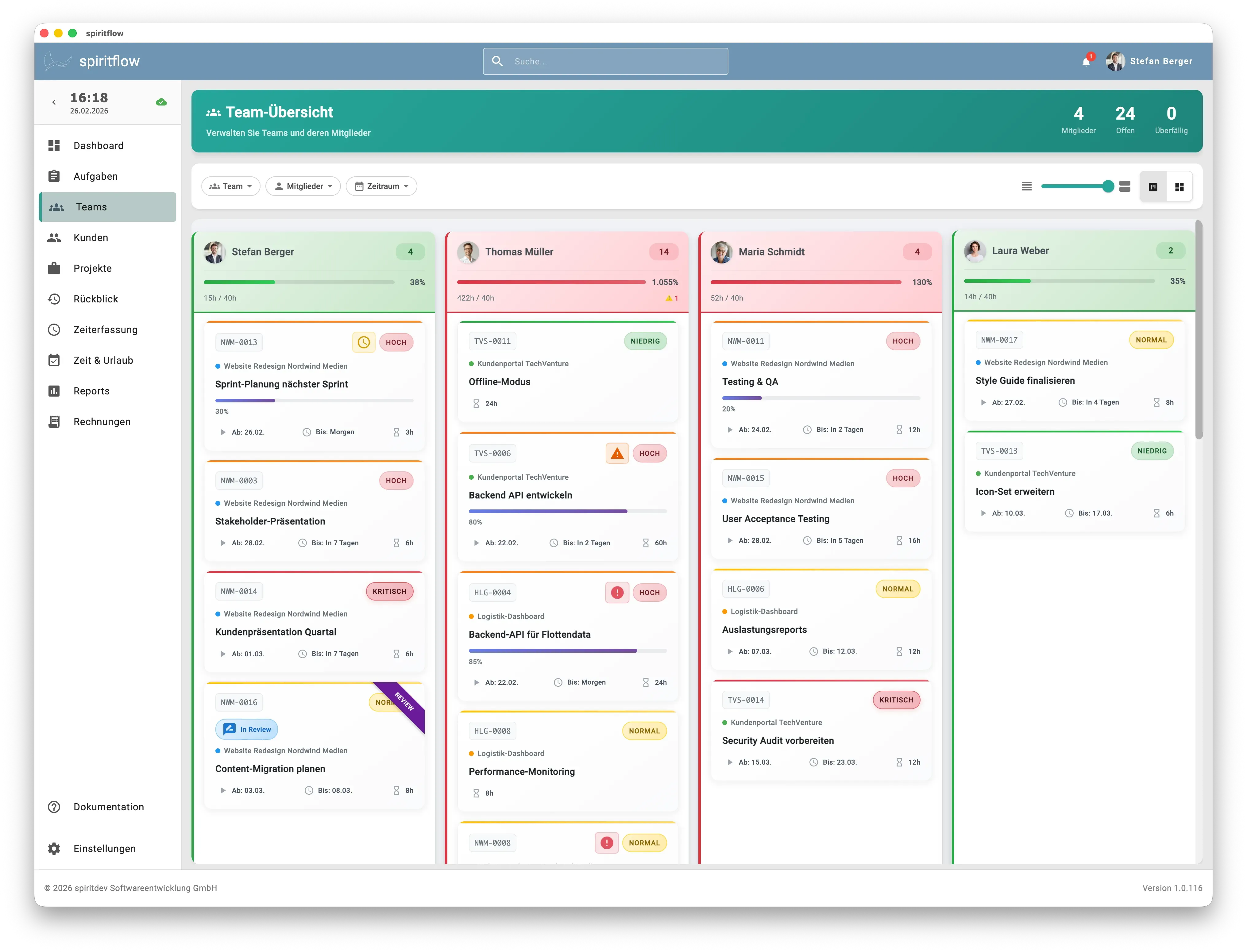
Task: Click the Einstellungen gear icon
Action: pyautogui.click(x=54, y=848)
